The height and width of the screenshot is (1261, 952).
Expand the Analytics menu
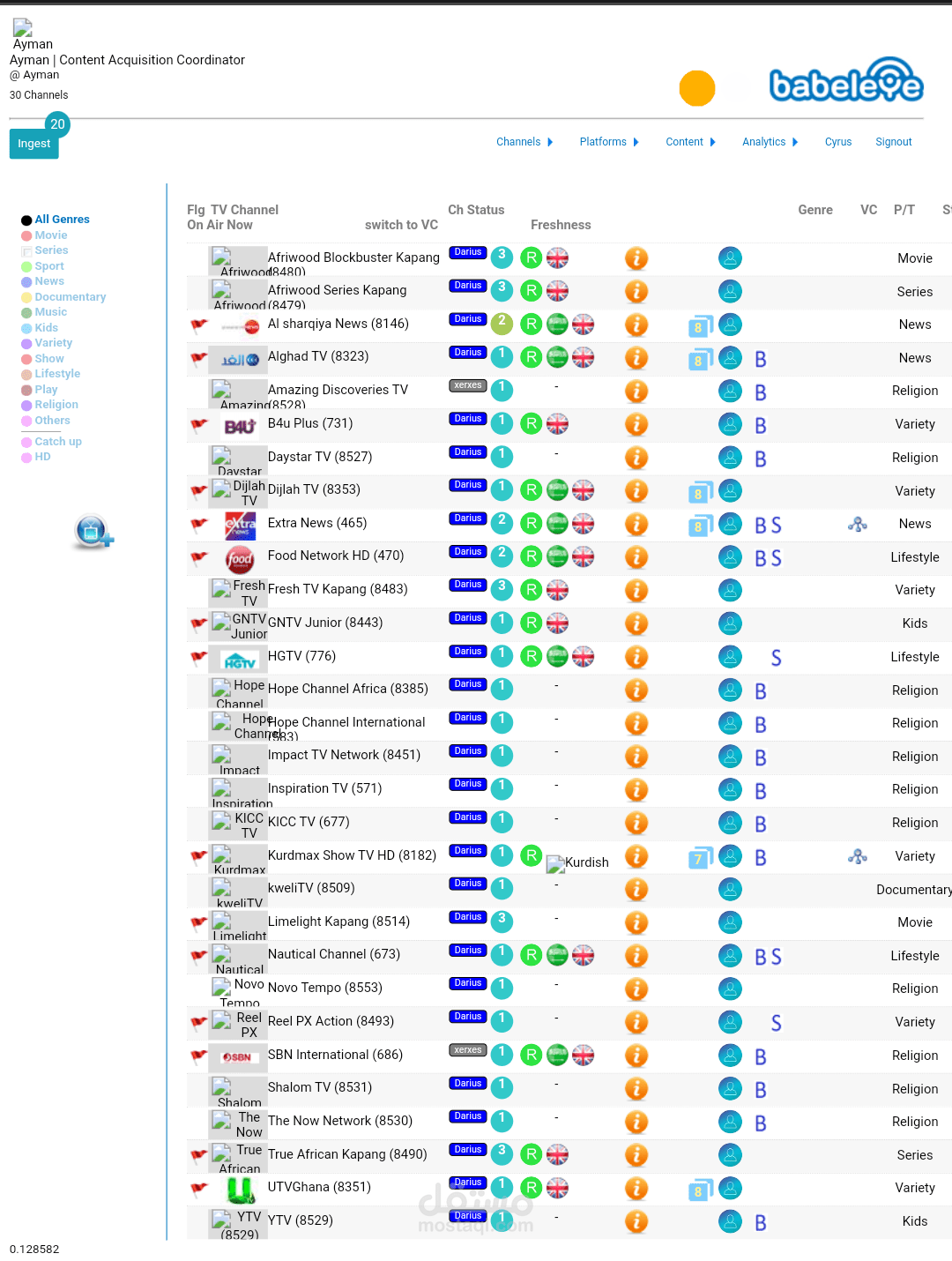770,142
